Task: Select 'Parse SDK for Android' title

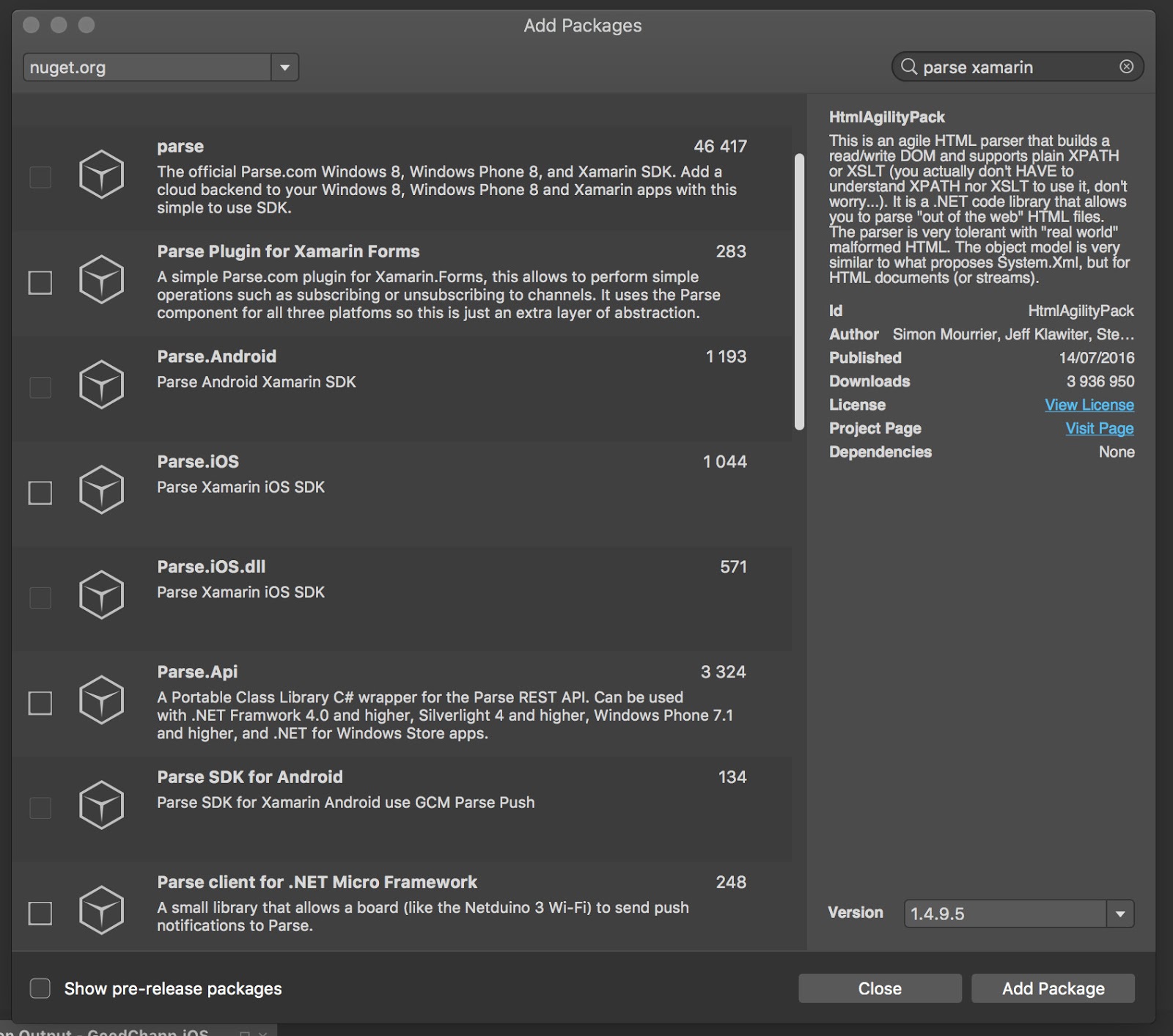Action: coord(250,777)
